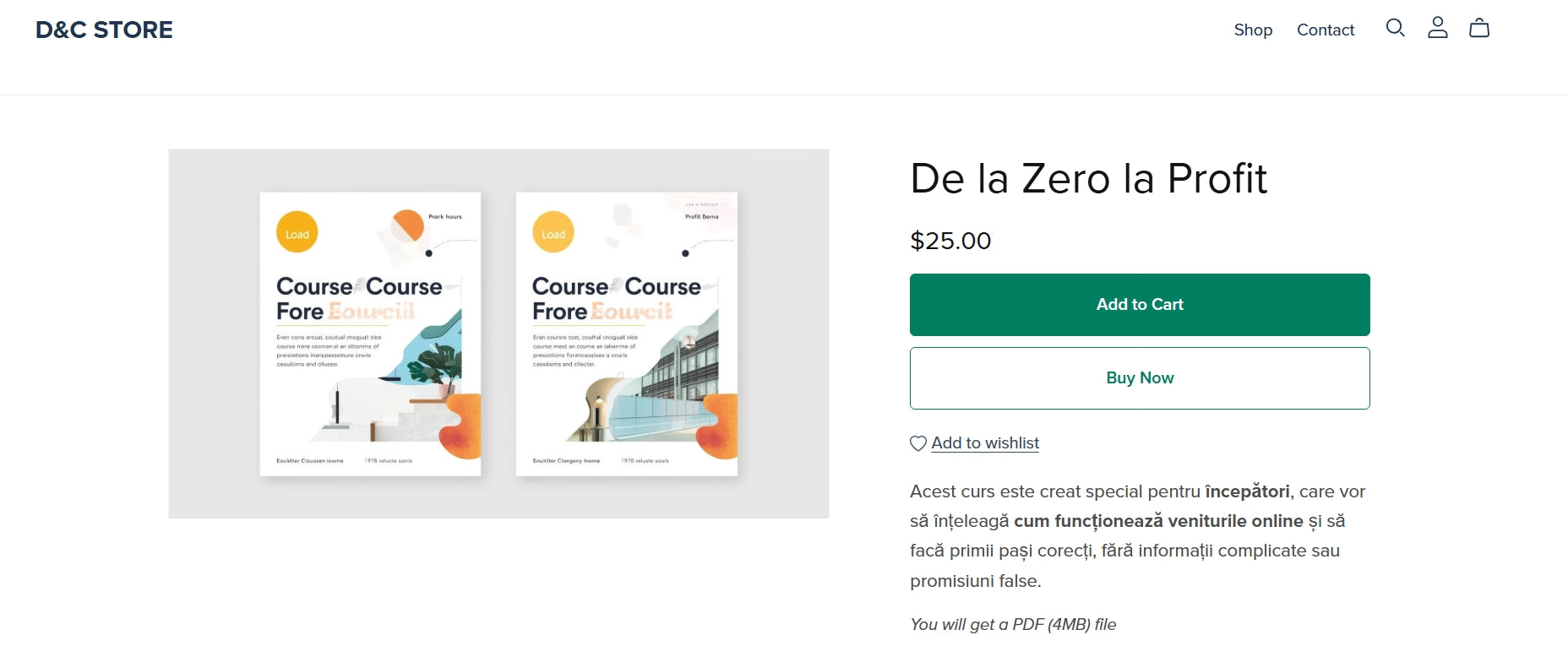View cart contents via the bag icon

click(x=1479, y=28)
